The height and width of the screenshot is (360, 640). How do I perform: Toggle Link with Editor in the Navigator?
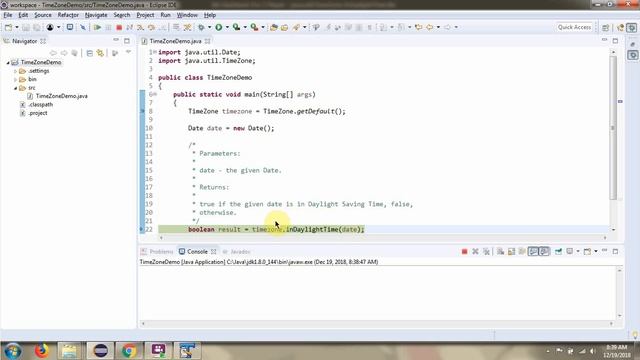pos(100,53)
